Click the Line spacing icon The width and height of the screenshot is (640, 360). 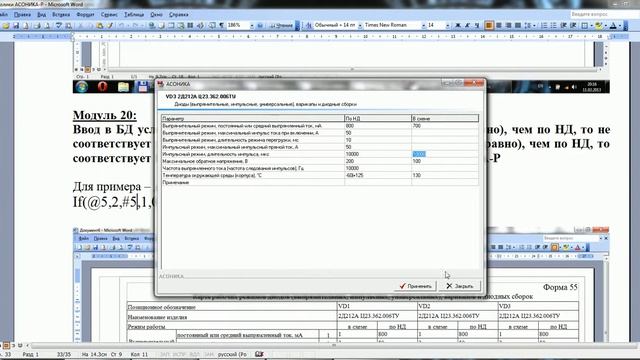coord(528,26)
